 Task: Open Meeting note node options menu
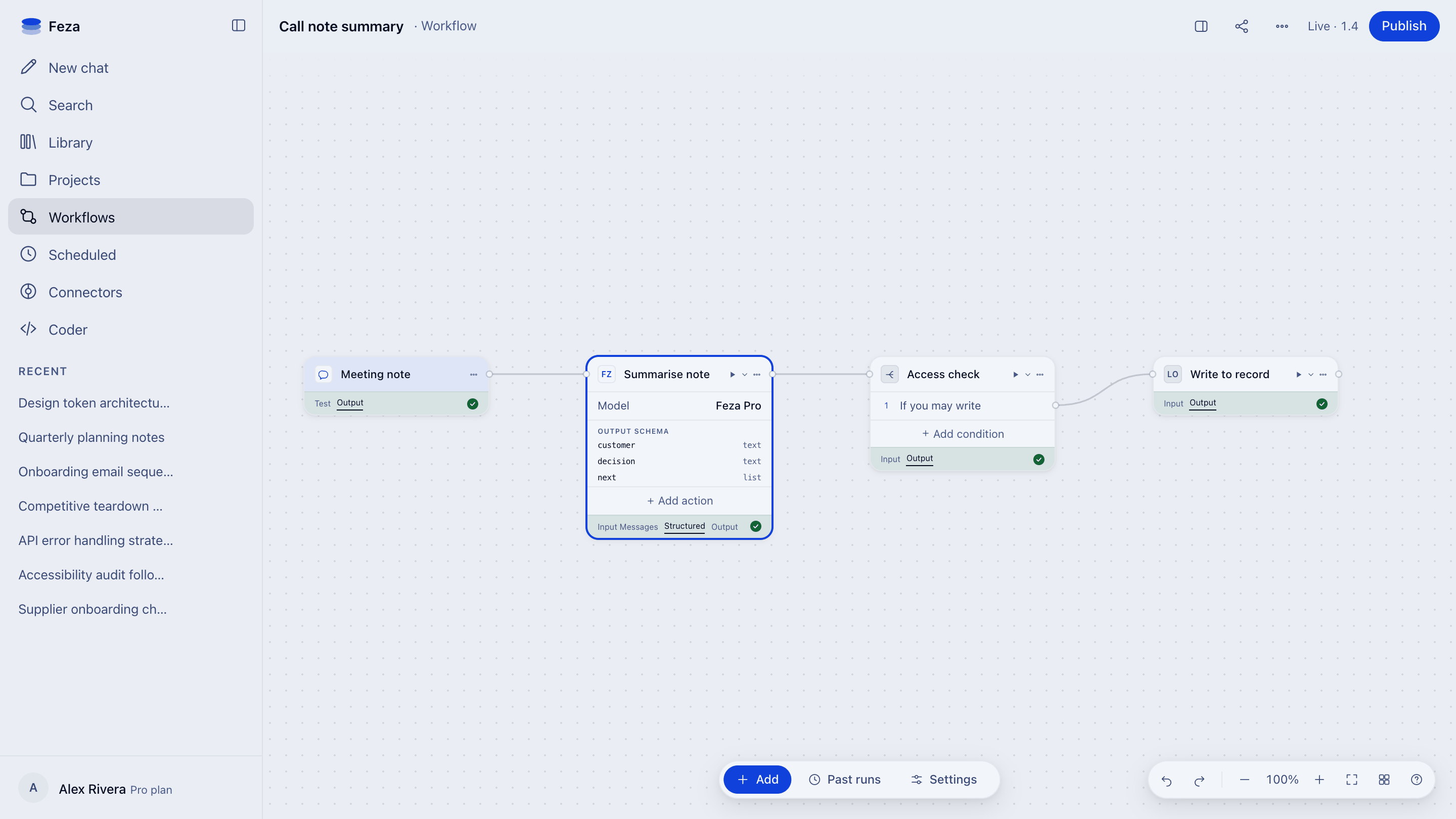[474, 374]
